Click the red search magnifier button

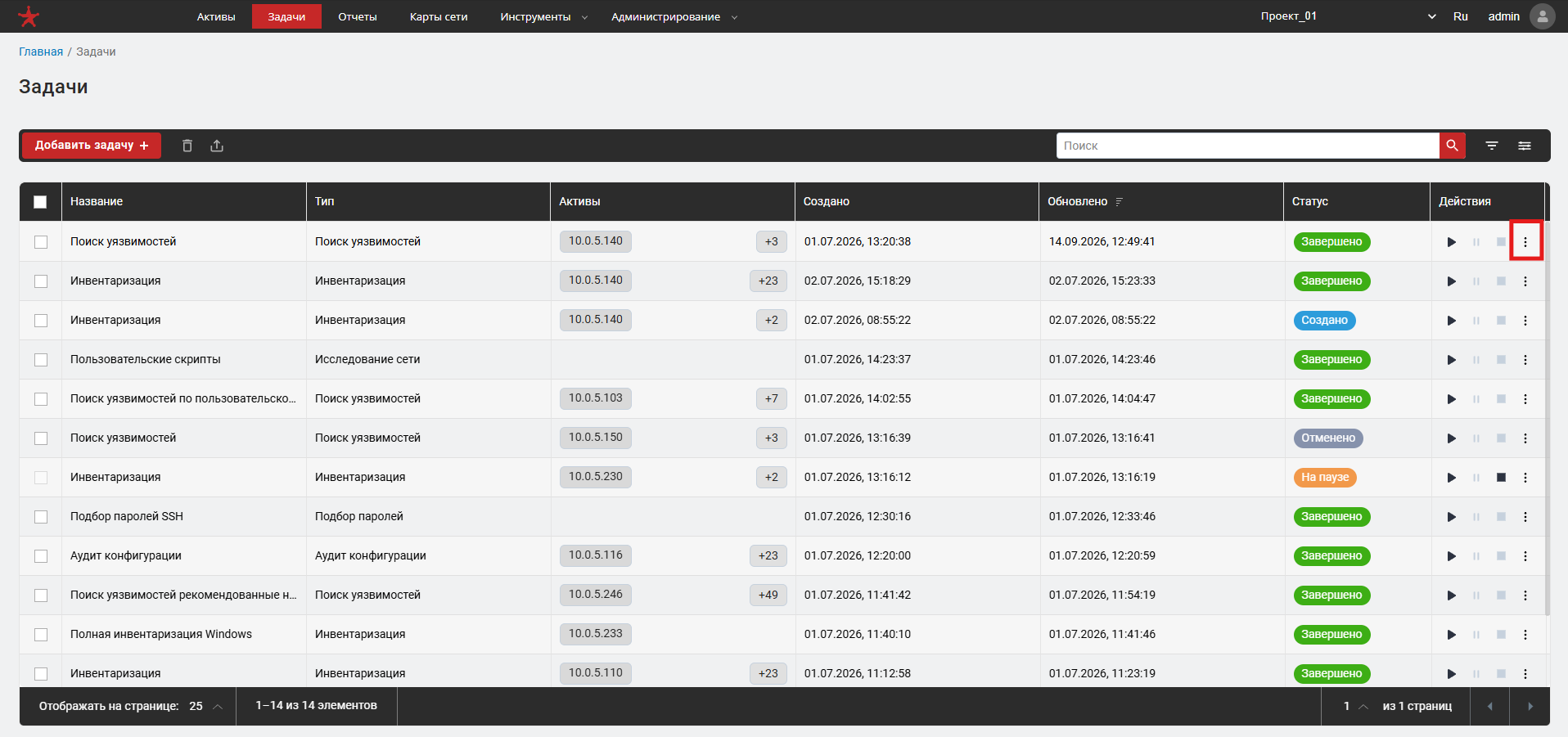pyautogui.click(x=1452, y=146)
